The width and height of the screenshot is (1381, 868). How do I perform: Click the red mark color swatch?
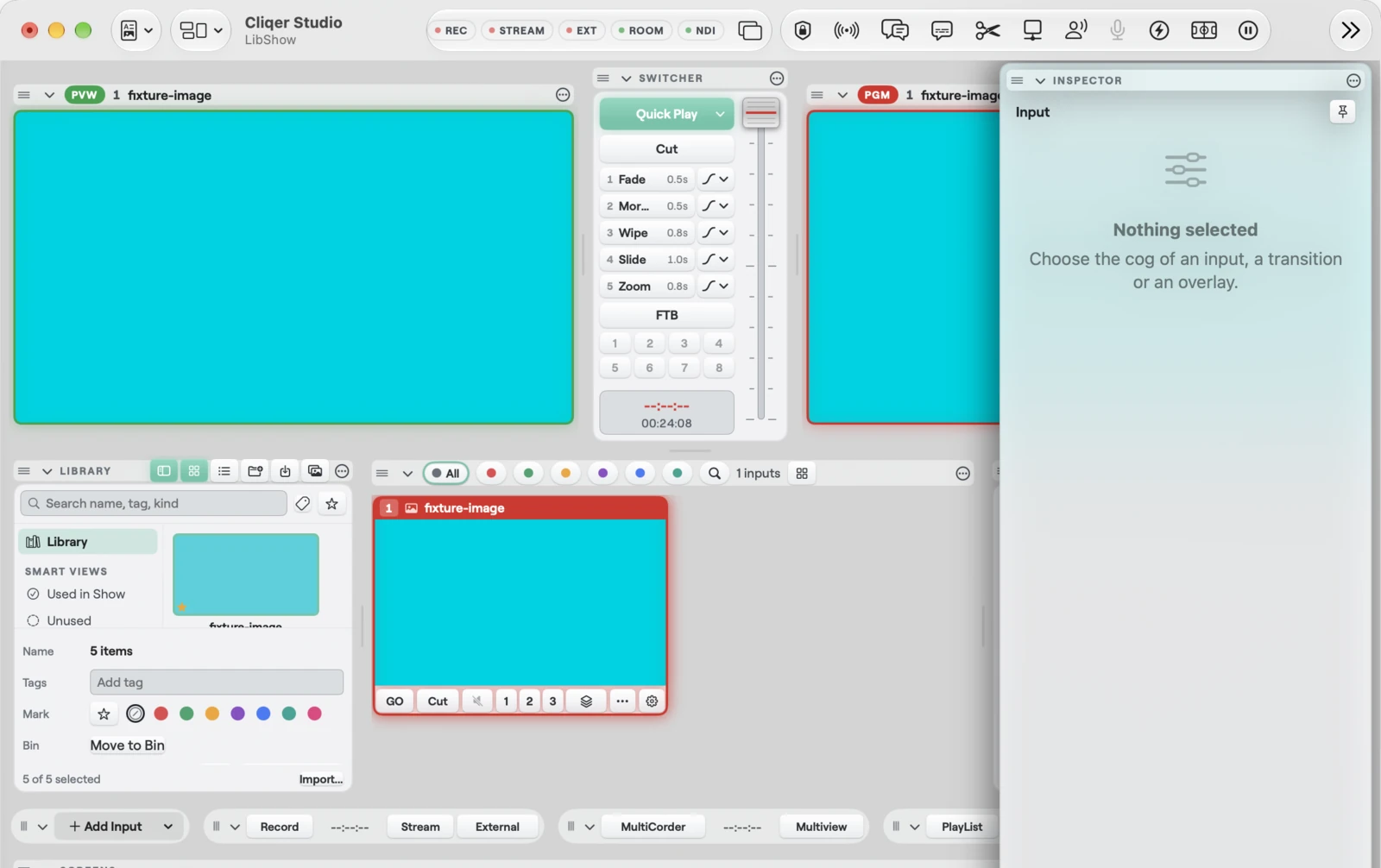[x=161, y=714]
